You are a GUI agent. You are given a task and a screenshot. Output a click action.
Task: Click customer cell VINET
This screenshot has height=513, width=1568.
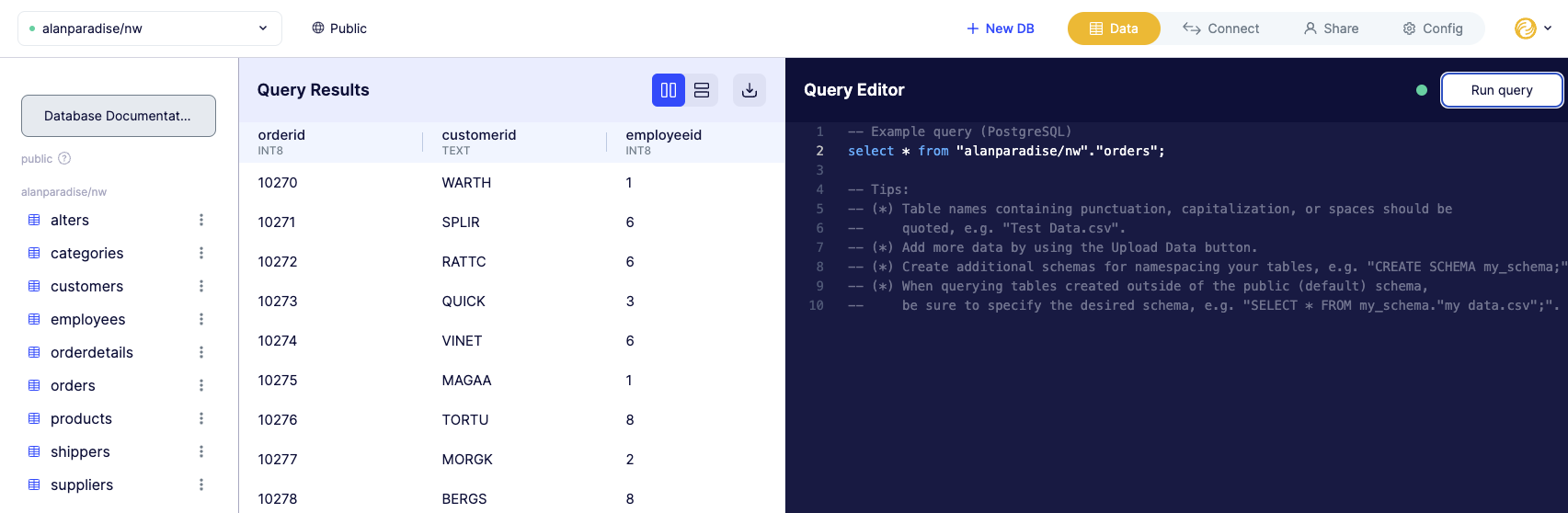tap(462, 341)
